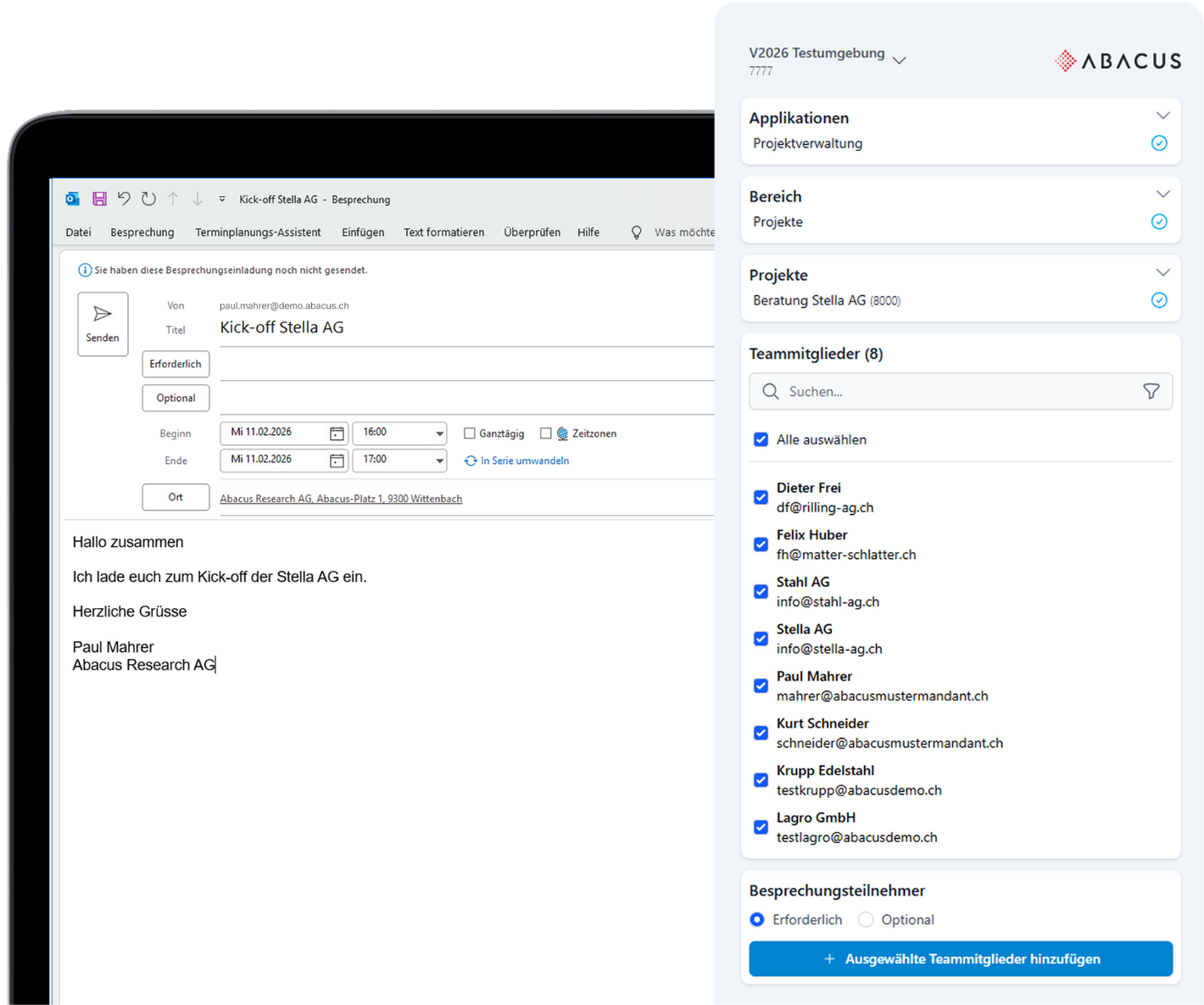Image resolution: width=1204 pixels, height=1005 pixels.
Task: Click the Abacus logo
Action: (1118, 61)
